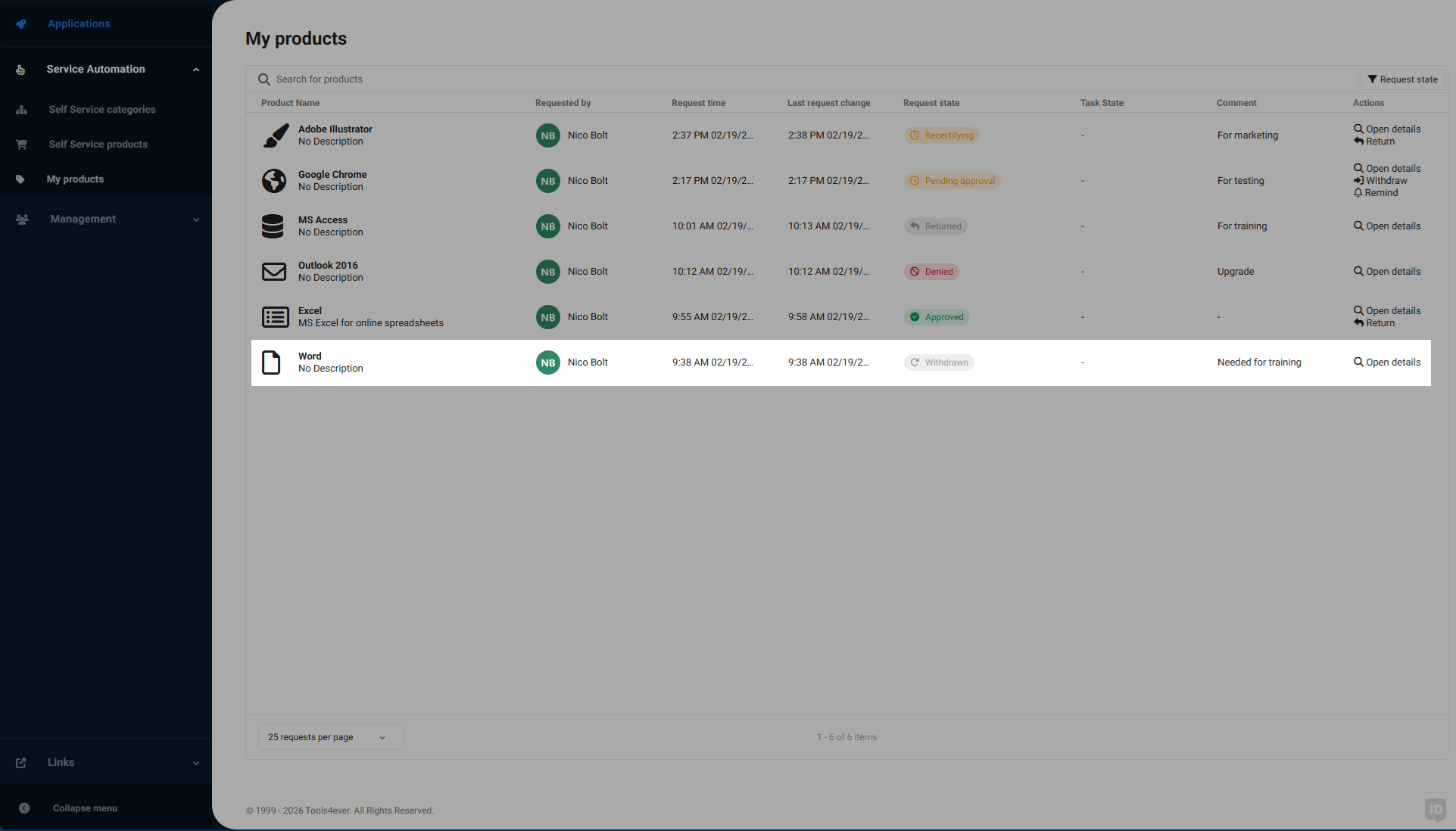Screen dimensions: 1456x831
Task: Select My products in the sidebar
Action: tap(75, 179)
